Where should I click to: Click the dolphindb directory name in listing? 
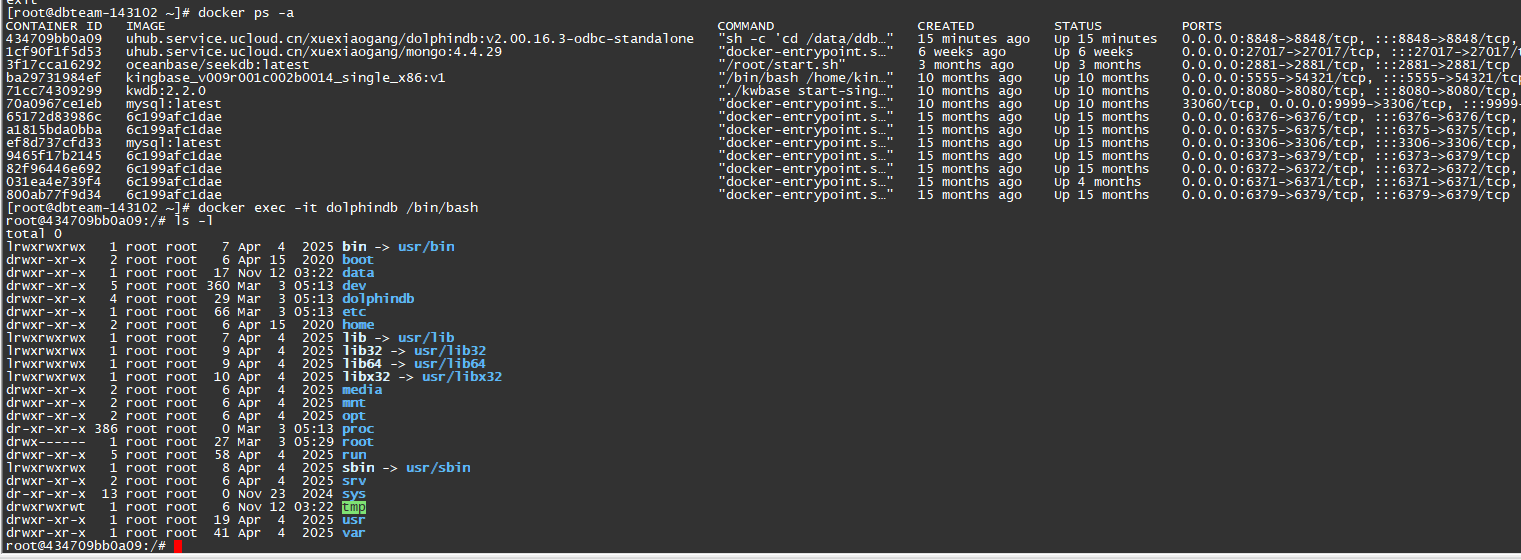(x=378, y=298)
